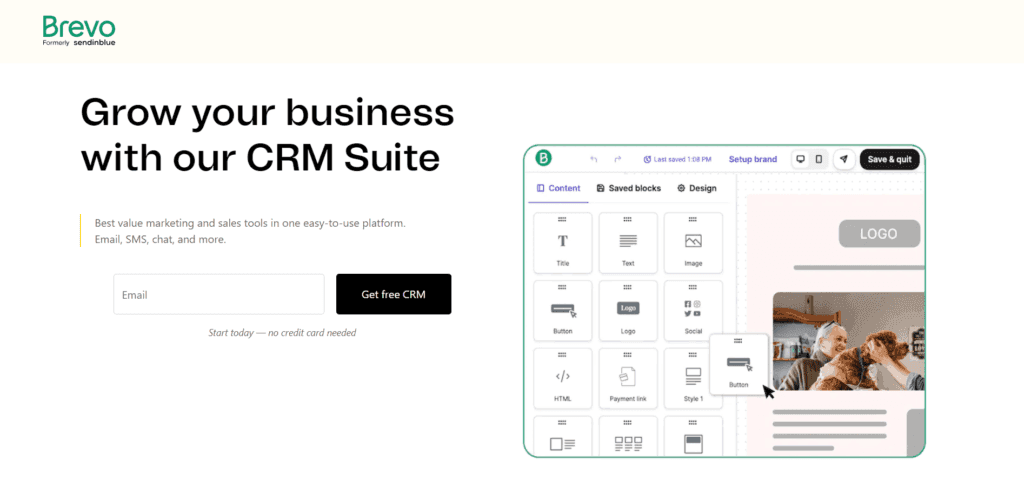Click the Get free CRM button
Screen dimensions: 1024x480
tap(393, 294)
